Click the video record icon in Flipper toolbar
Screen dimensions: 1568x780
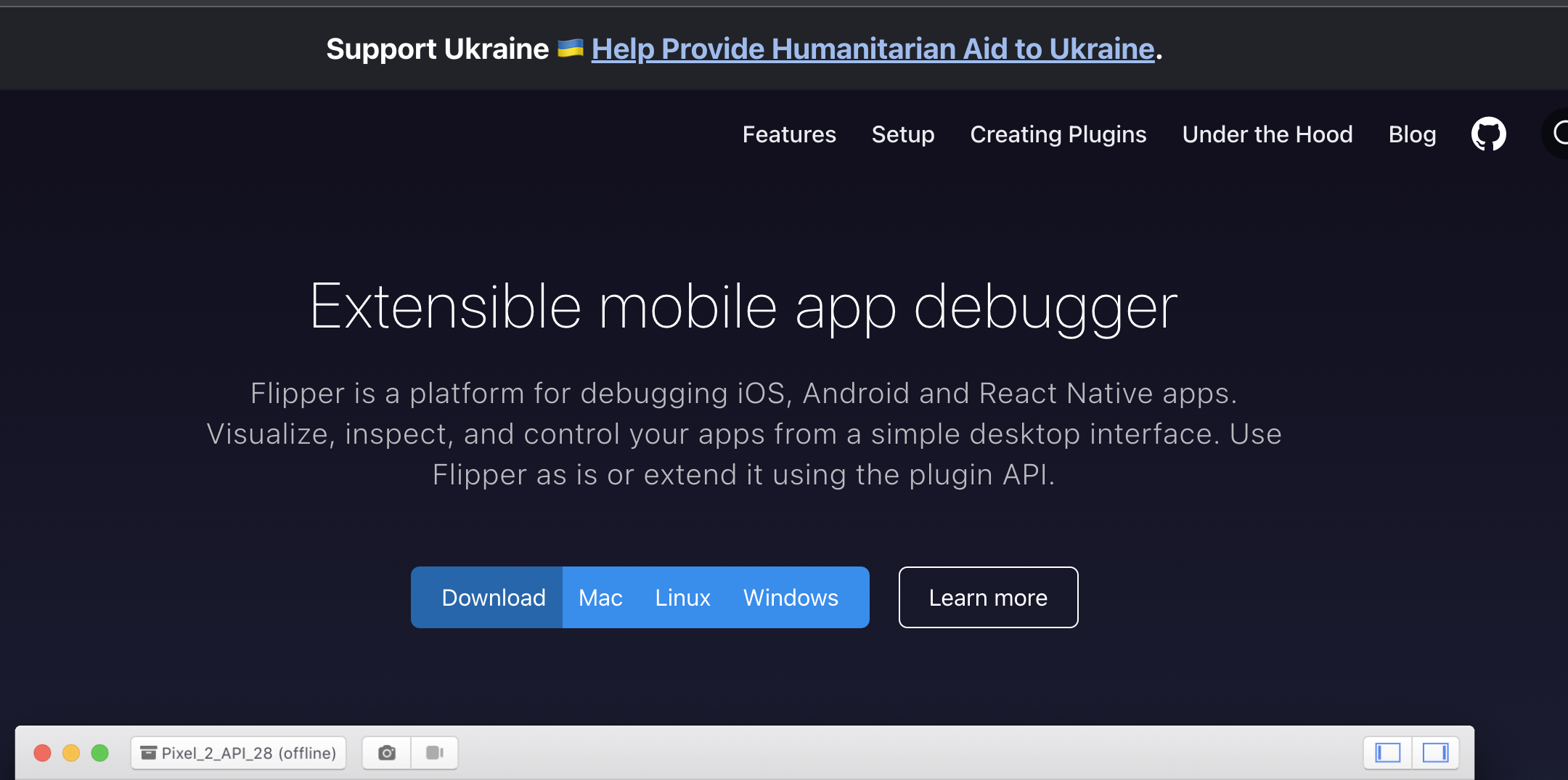pos(434,752)
